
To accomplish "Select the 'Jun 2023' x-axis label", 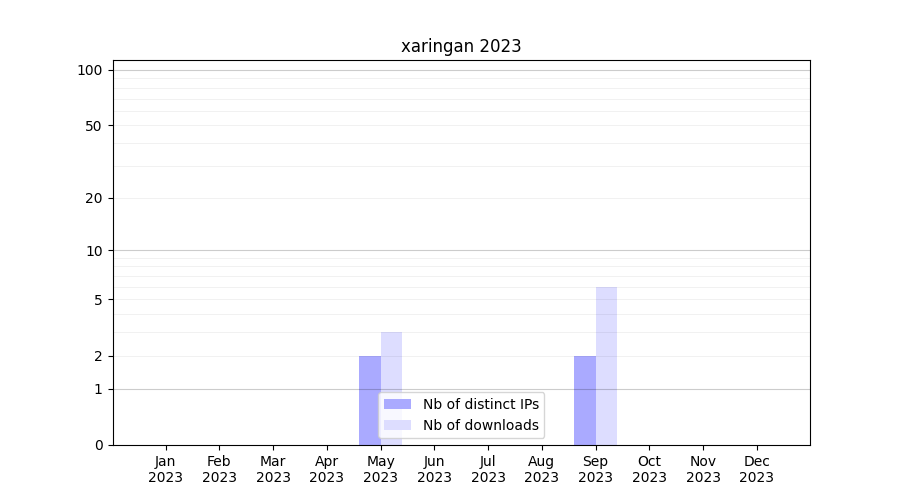I will 434,469.
